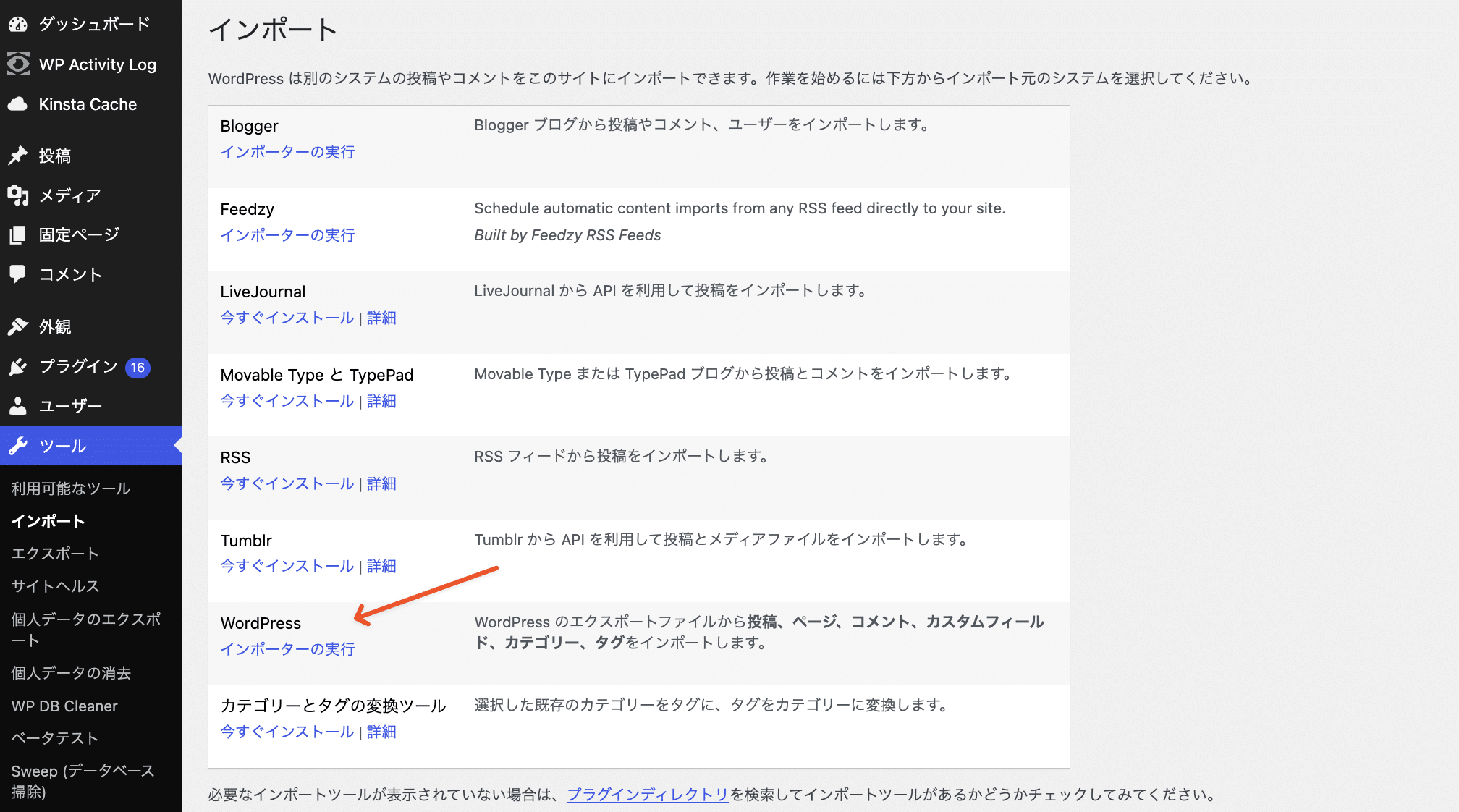The width and height of the screenshot is (1459, 812).
Task: Open 個人データの消去 in the sidebar
Action: pyautogui.click(x=70, y=673)
